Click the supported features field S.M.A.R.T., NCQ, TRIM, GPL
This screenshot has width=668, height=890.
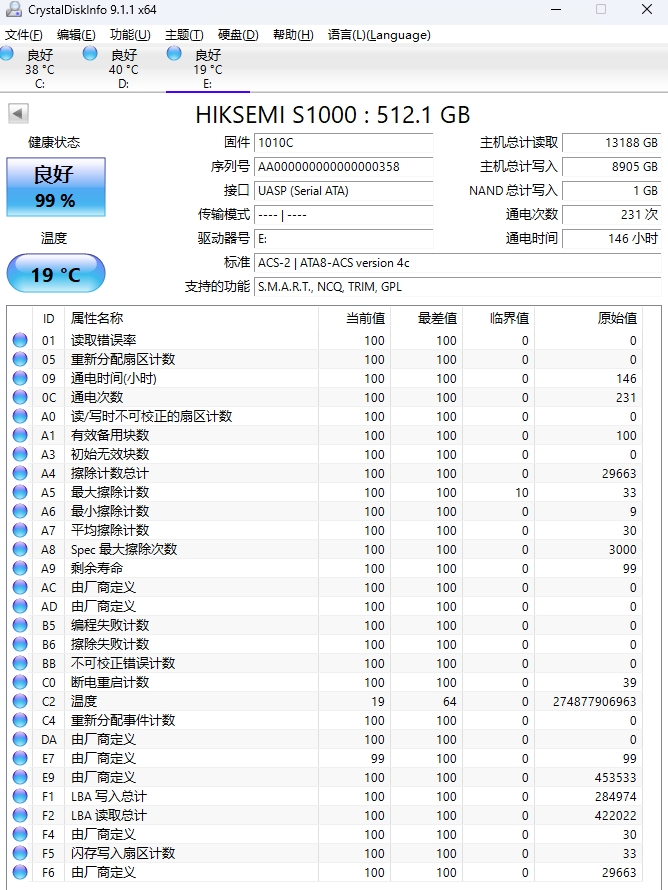click(x=457, y=287)
